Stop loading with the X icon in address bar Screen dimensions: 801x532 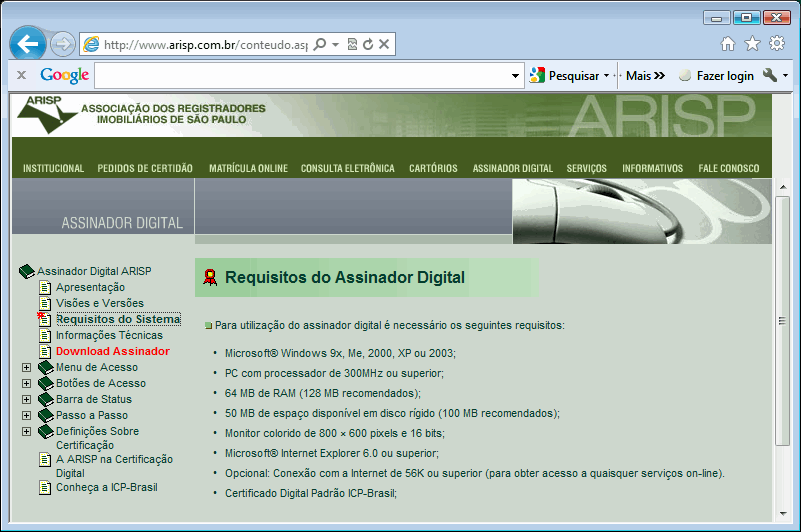[x=384, y=44]
